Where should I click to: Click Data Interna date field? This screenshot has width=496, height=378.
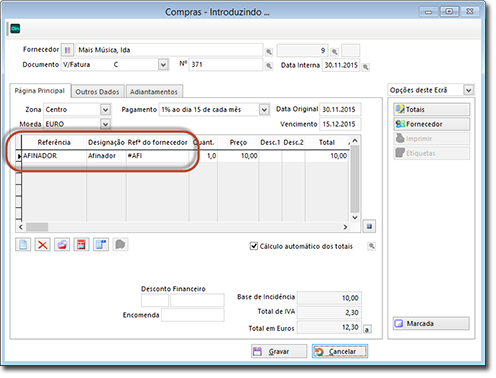tap(341, 65)
